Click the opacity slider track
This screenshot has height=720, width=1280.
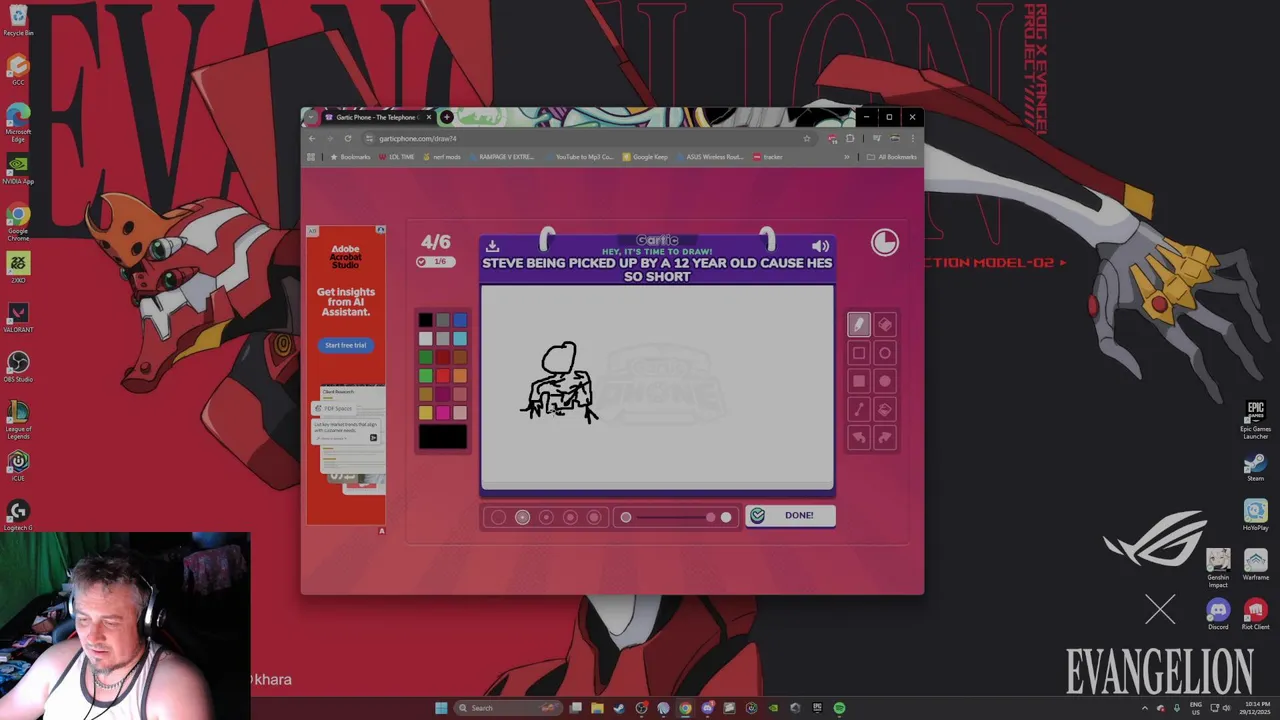pyautogui.click(x=676, y=517)
